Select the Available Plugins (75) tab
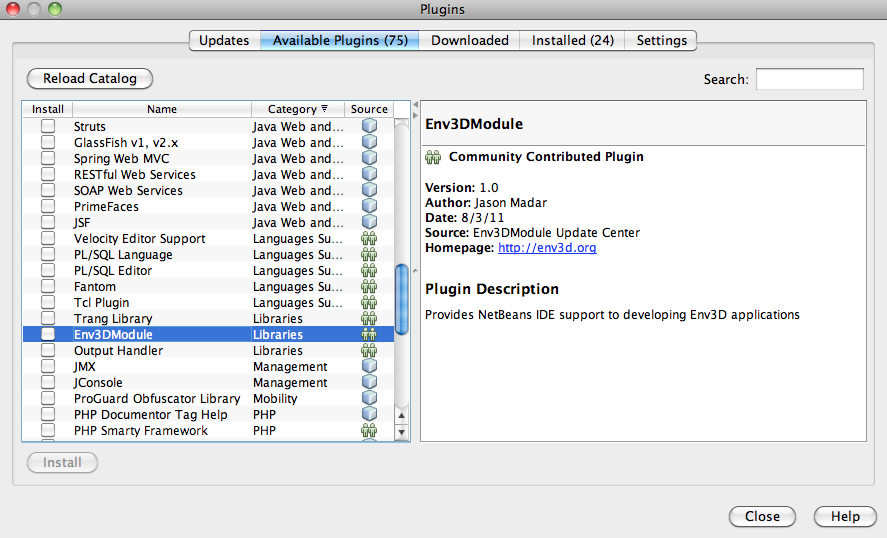Screen dimensions: 887x538 pos(340,40)
